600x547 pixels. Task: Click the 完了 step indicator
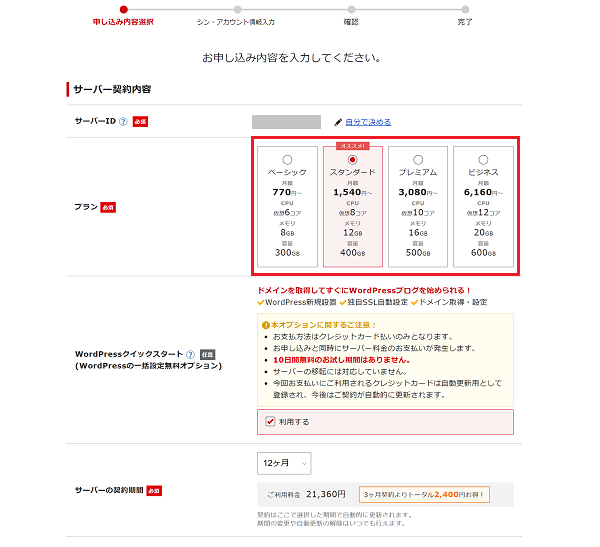click(x=465, y=22)
